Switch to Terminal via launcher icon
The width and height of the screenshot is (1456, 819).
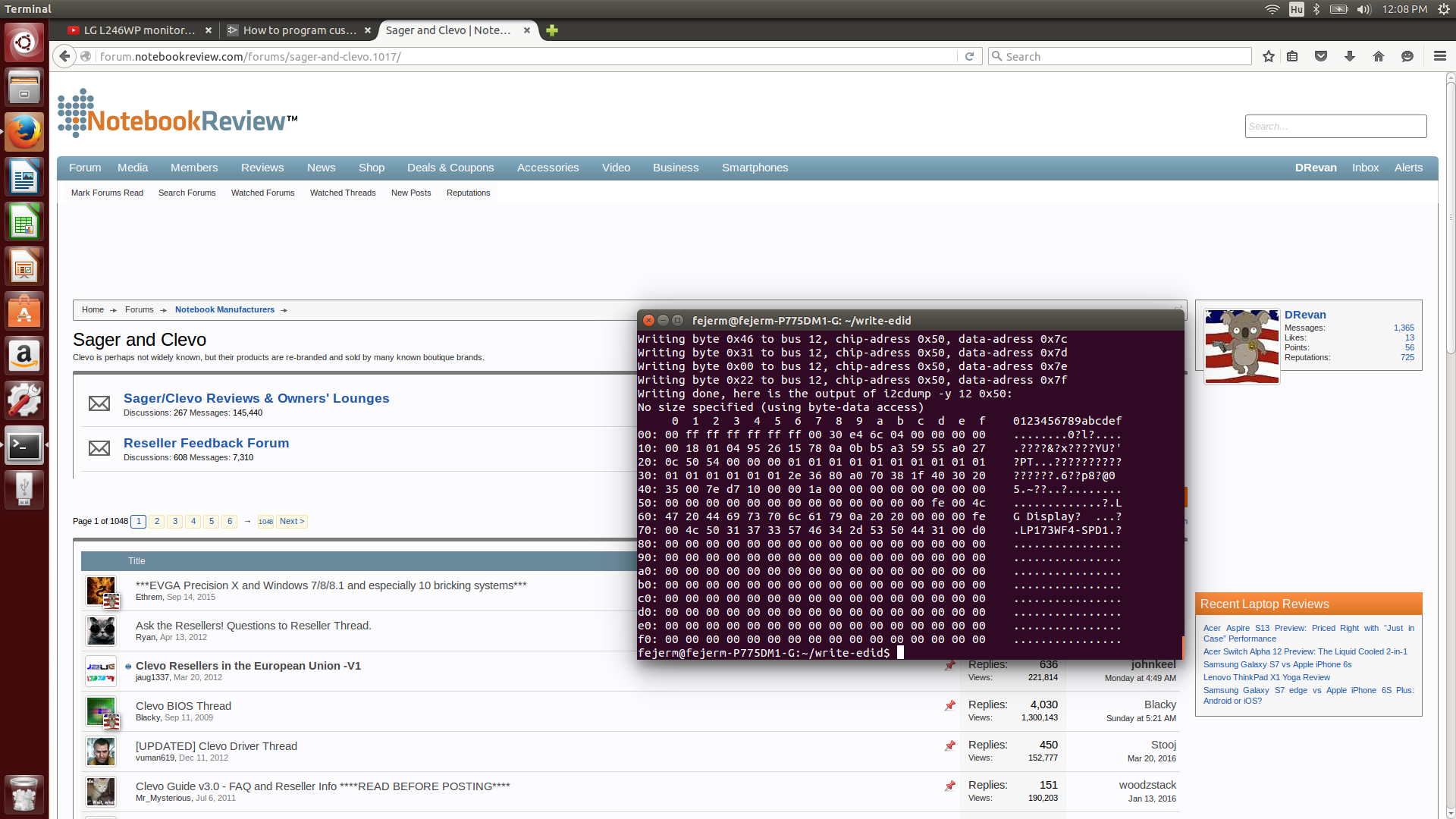[24, 445]
